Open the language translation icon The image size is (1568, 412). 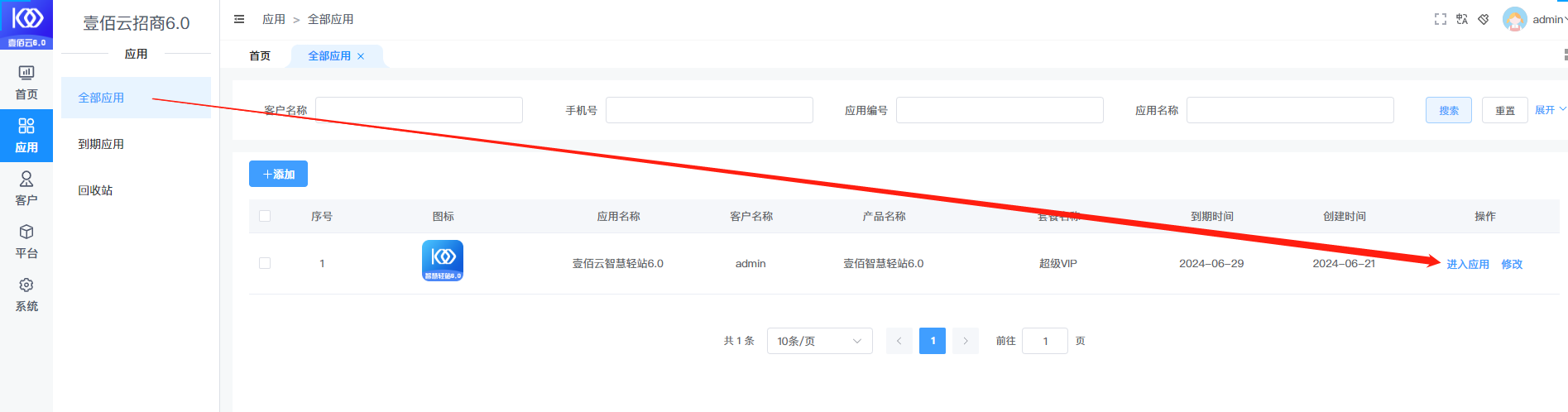[x=1462, y=19]
